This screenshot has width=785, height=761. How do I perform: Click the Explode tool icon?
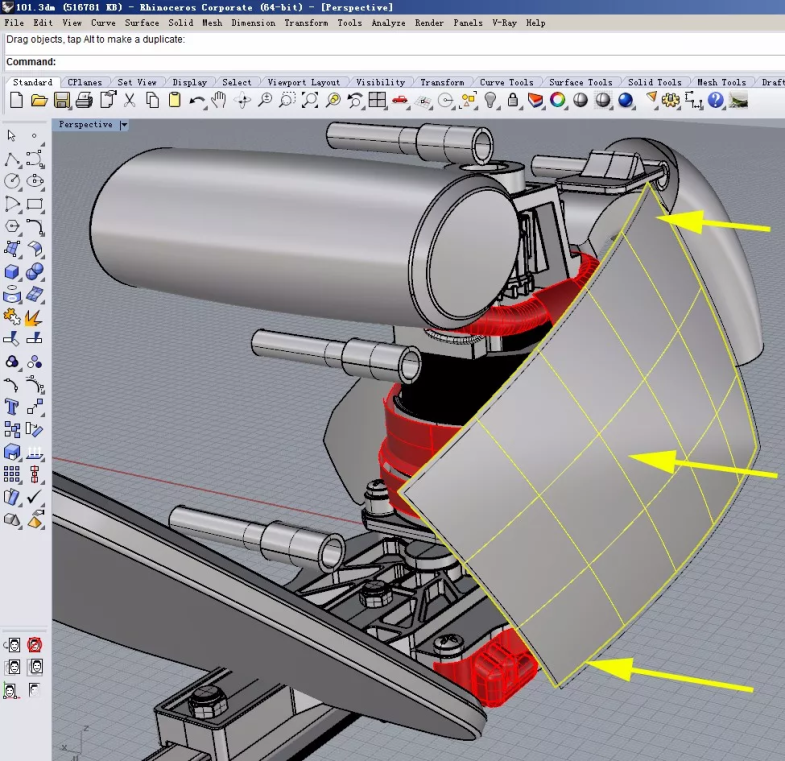pyautogui.click(x=34, y=317)
